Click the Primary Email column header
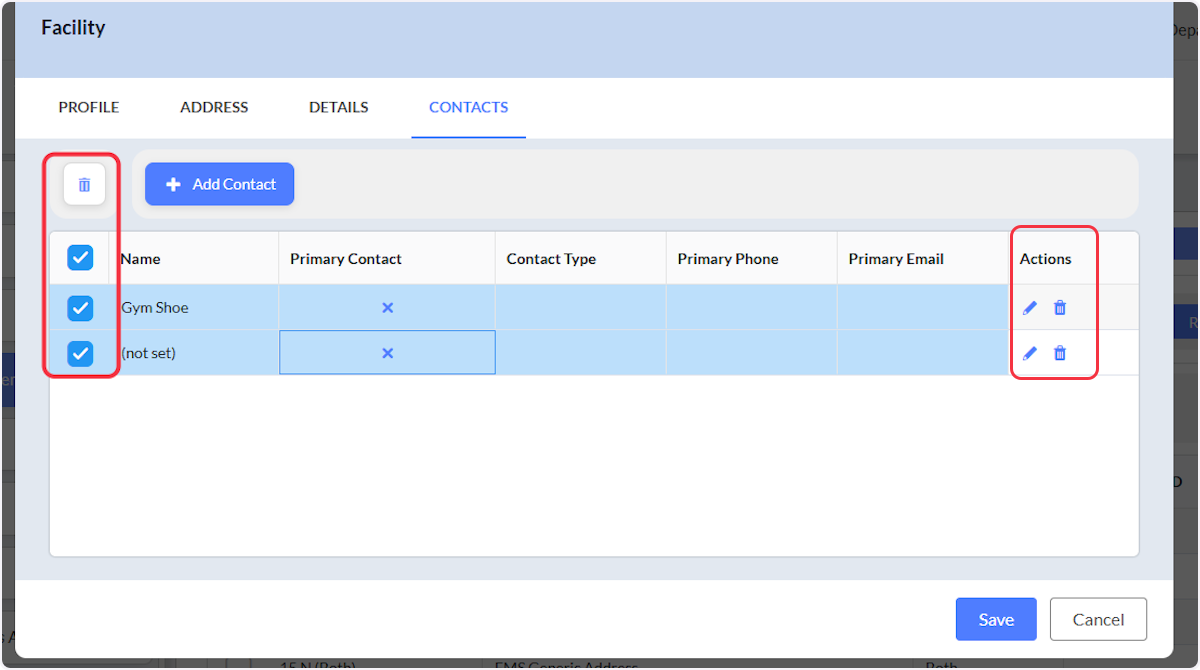The image size is (1200, 670). (x=923, y=258)
